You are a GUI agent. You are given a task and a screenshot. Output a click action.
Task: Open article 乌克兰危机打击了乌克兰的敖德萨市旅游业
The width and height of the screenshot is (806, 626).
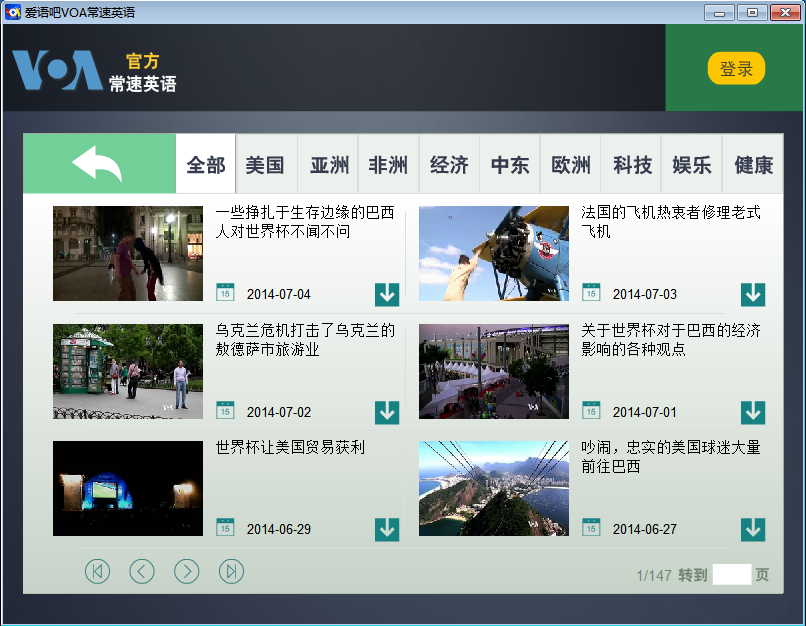pyautogui.click(x=305, y=339)
